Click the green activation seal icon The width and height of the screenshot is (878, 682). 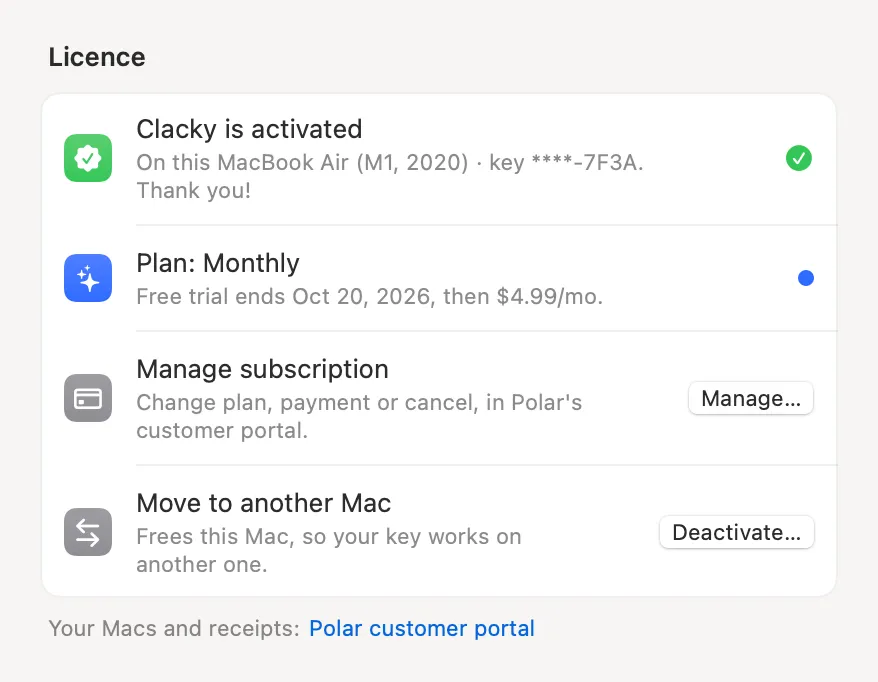click(x=88, y=158)
